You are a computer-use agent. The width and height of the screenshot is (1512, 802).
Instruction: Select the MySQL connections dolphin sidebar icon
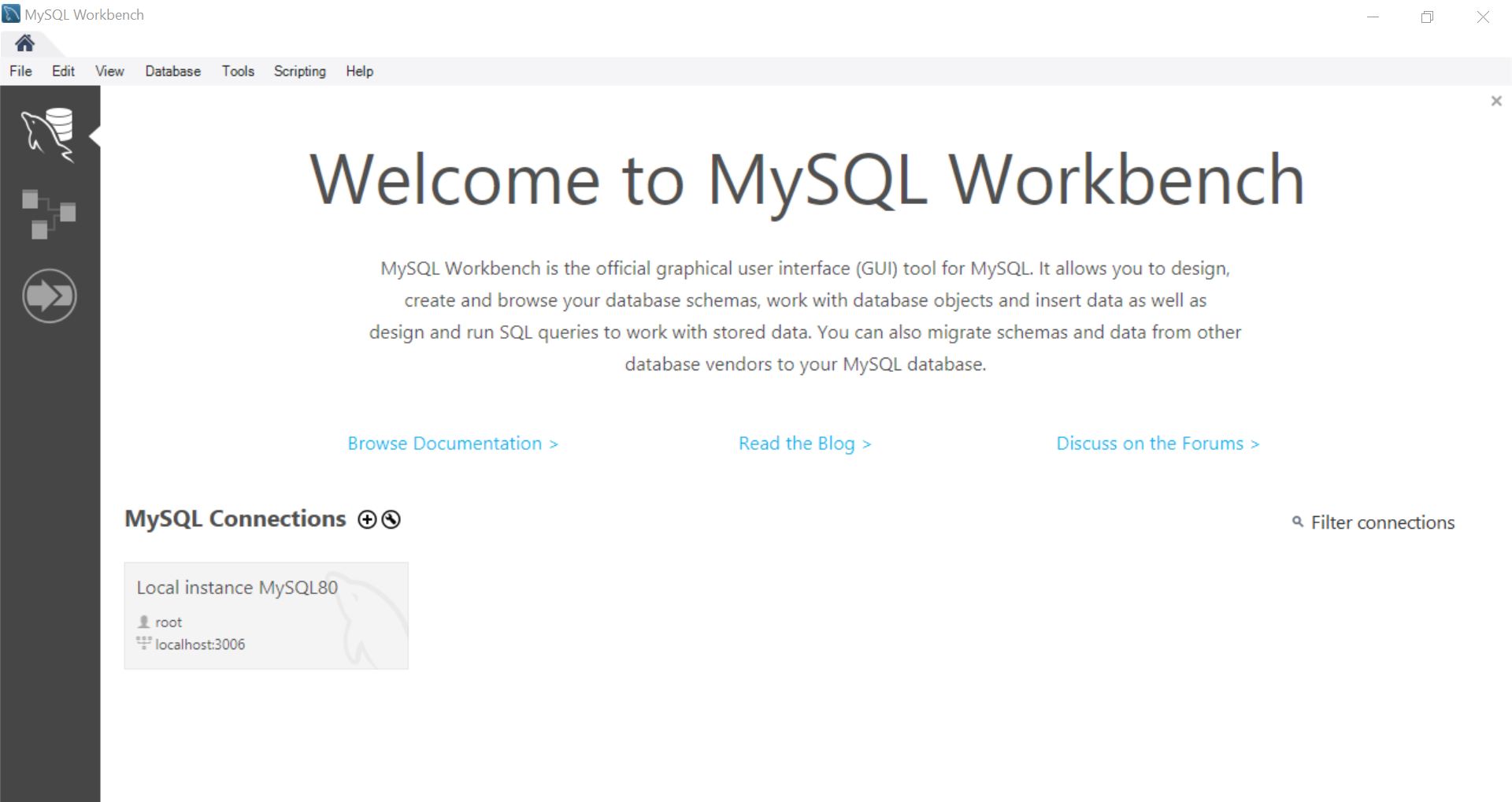click(49, 136)
